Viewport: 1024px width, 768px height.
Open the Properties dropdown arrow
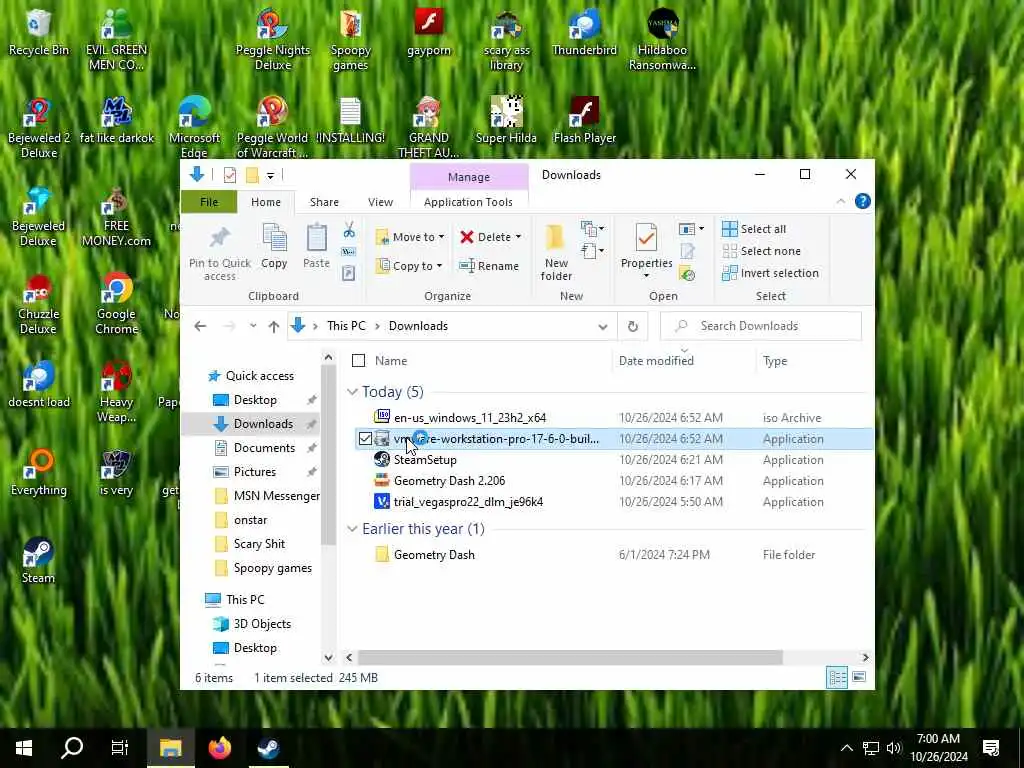tap(646, 276)
